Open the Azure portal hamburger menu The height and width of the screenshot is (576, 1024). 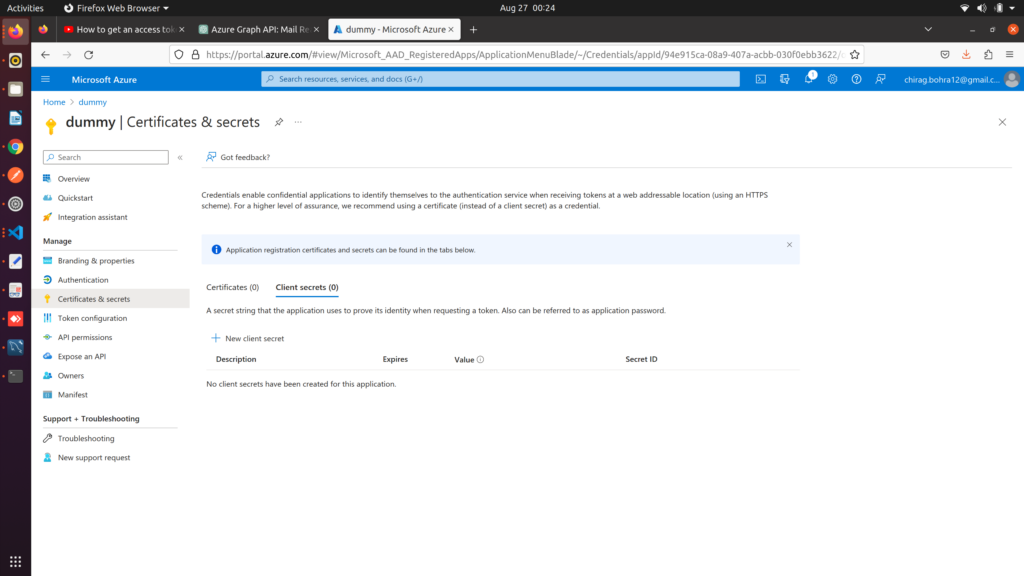pos(45,79)
